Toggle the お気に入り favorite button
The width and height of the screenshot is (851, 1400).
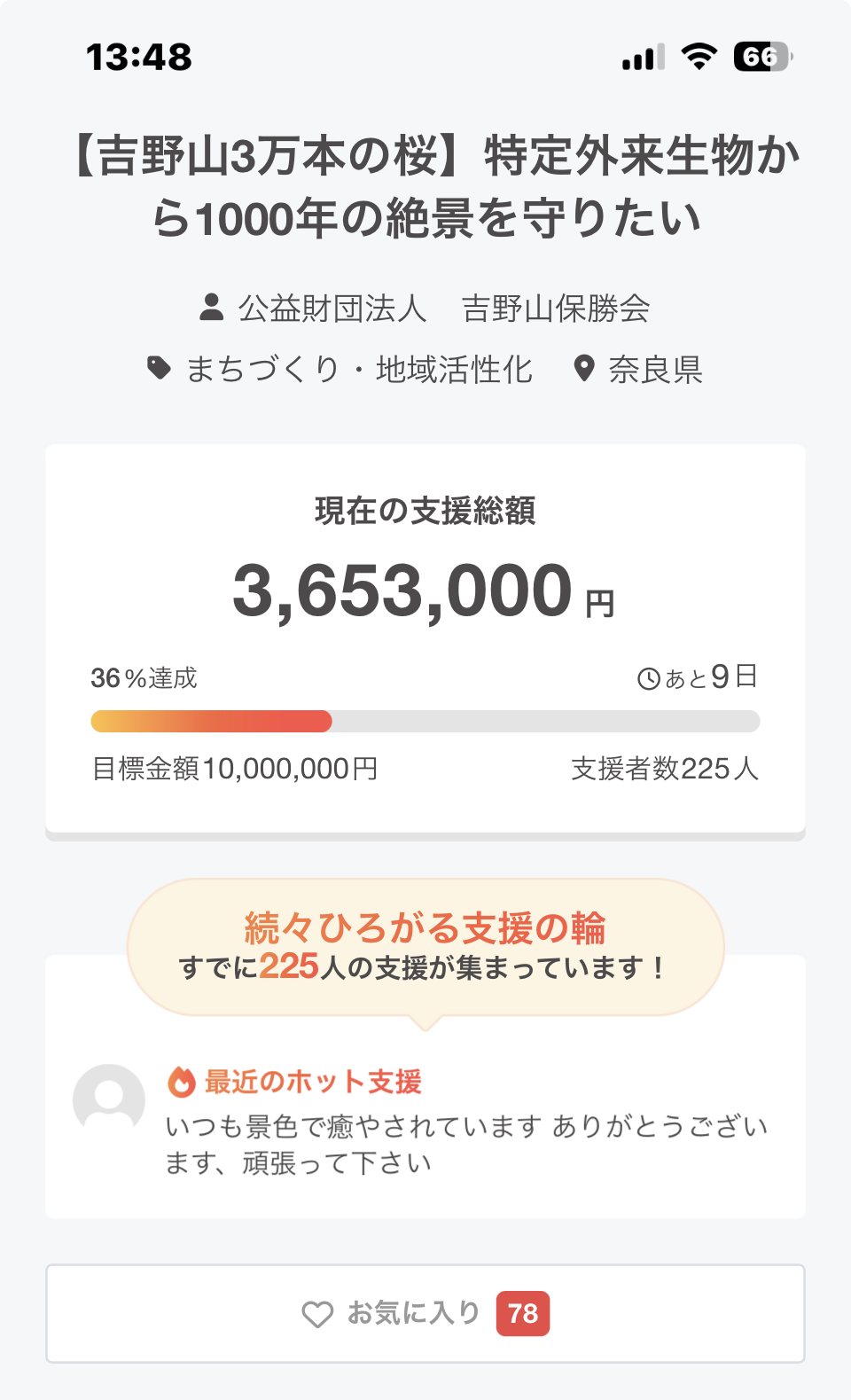point(425,1313)
